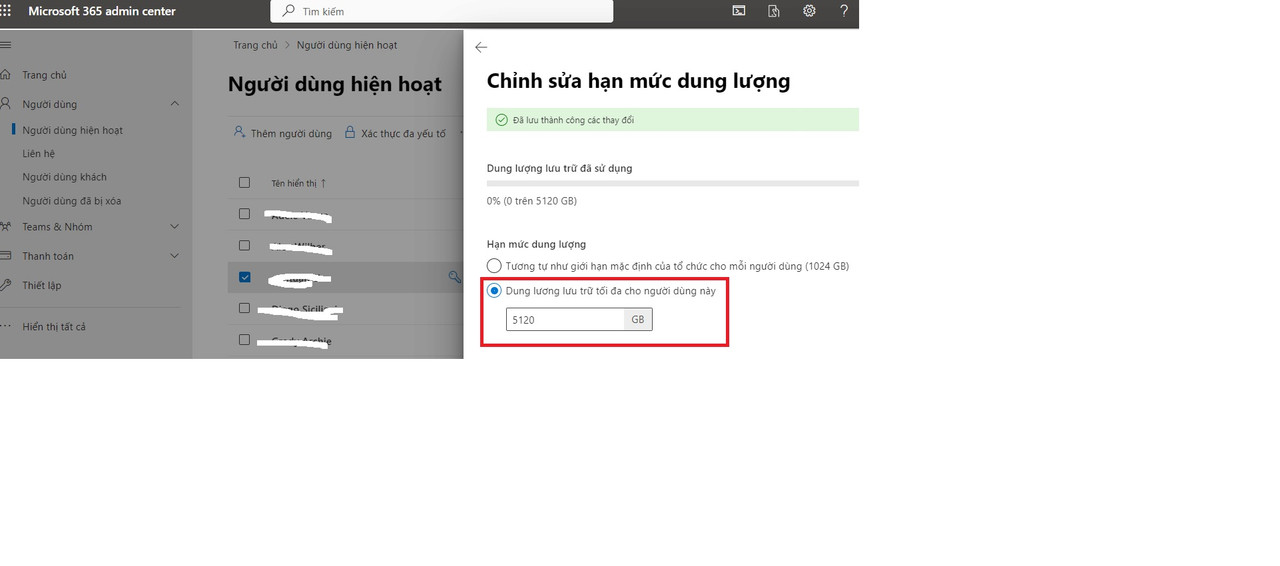Image resolution: width=1280 pixels, height=566 pixels.
Task: Go back using the panel's left arrow
Action: pyautogui.click(x=481, y=47)
